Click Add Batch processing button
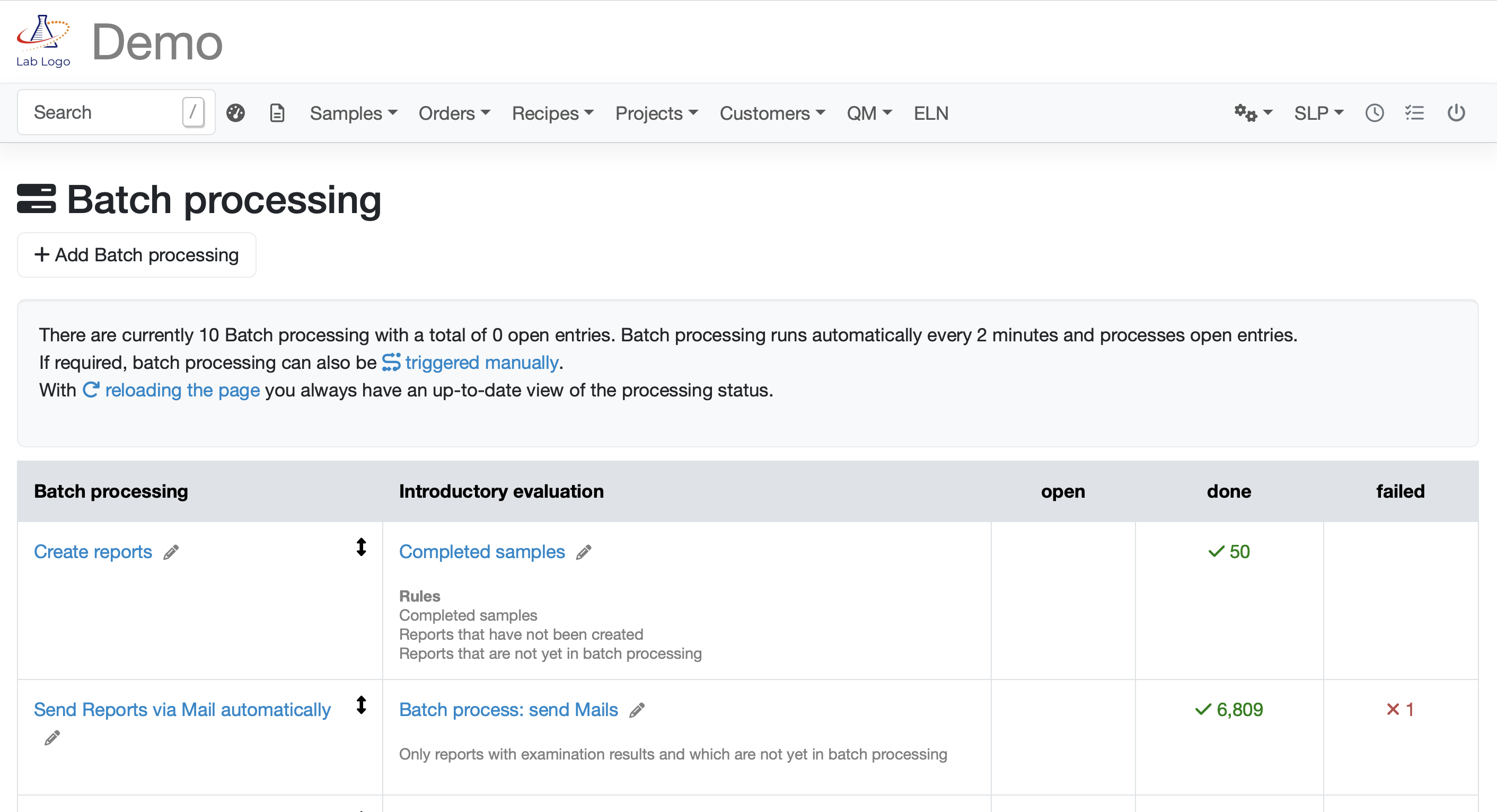1497x812 pixels. tap(137, 255)
